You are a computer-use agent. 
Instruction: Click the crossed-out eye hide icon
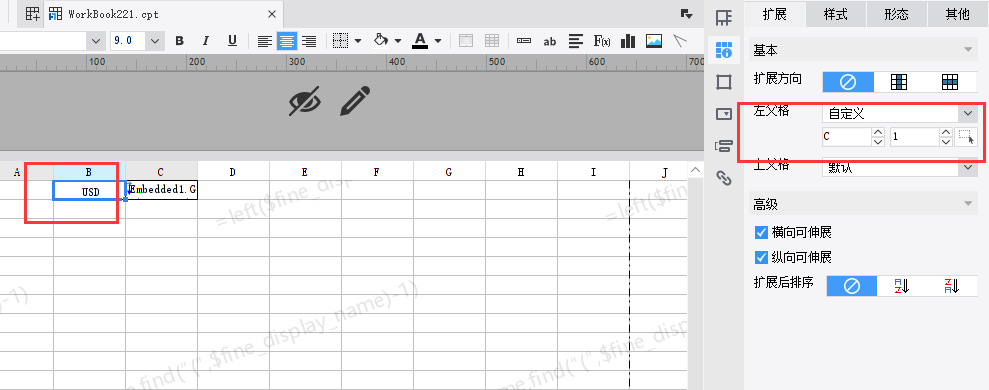pyautogui.click(x=305, y=101)
